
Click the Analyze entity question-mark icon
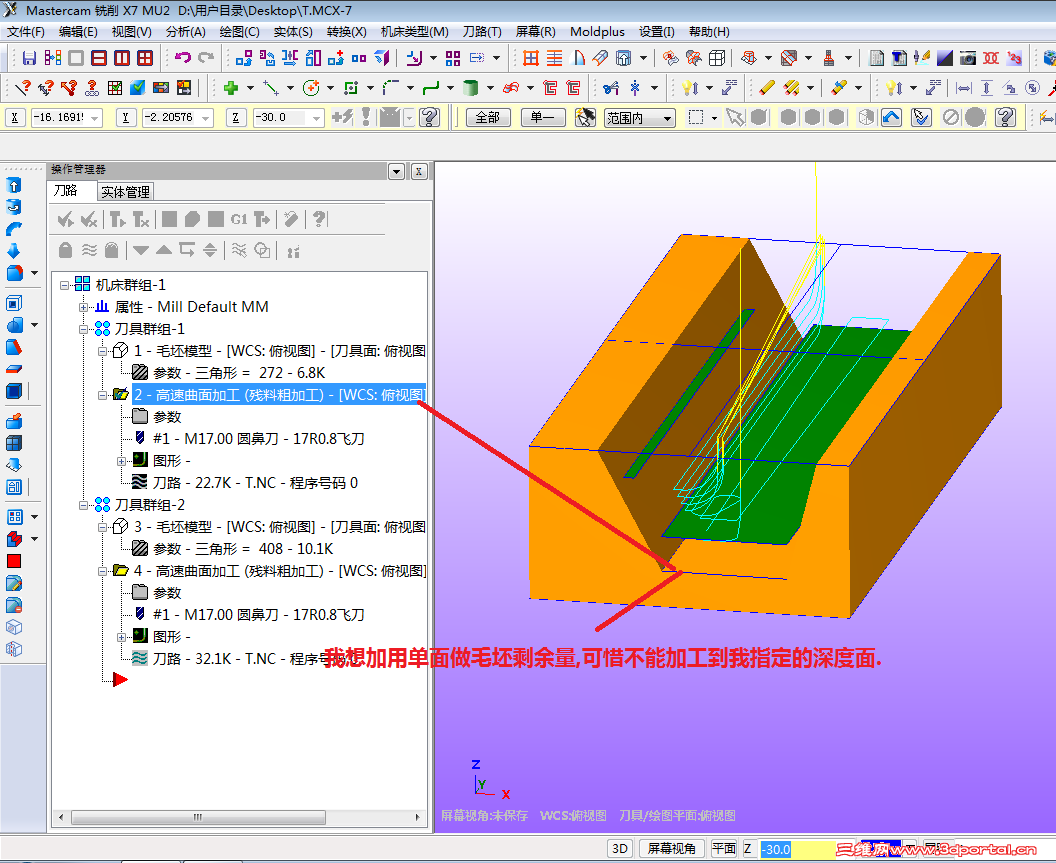[23, 88]
